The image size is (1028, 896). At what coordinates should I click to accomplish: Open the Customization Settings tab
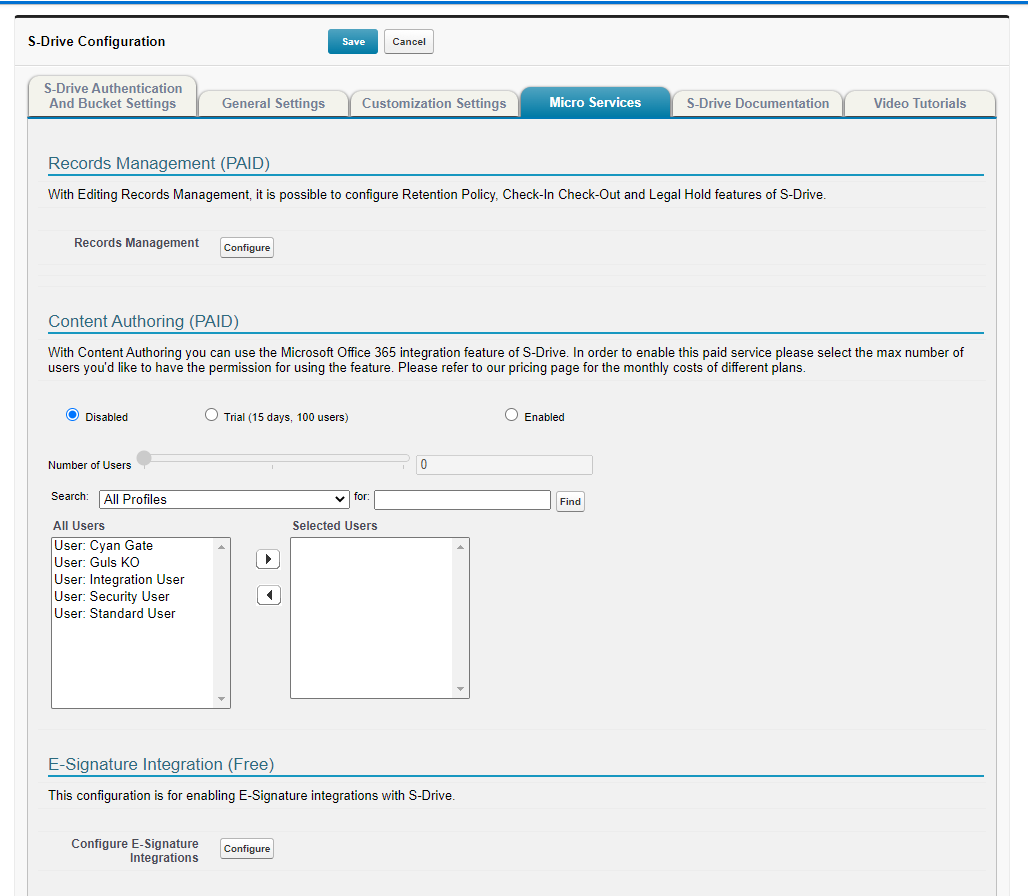(x=434, y=103)
